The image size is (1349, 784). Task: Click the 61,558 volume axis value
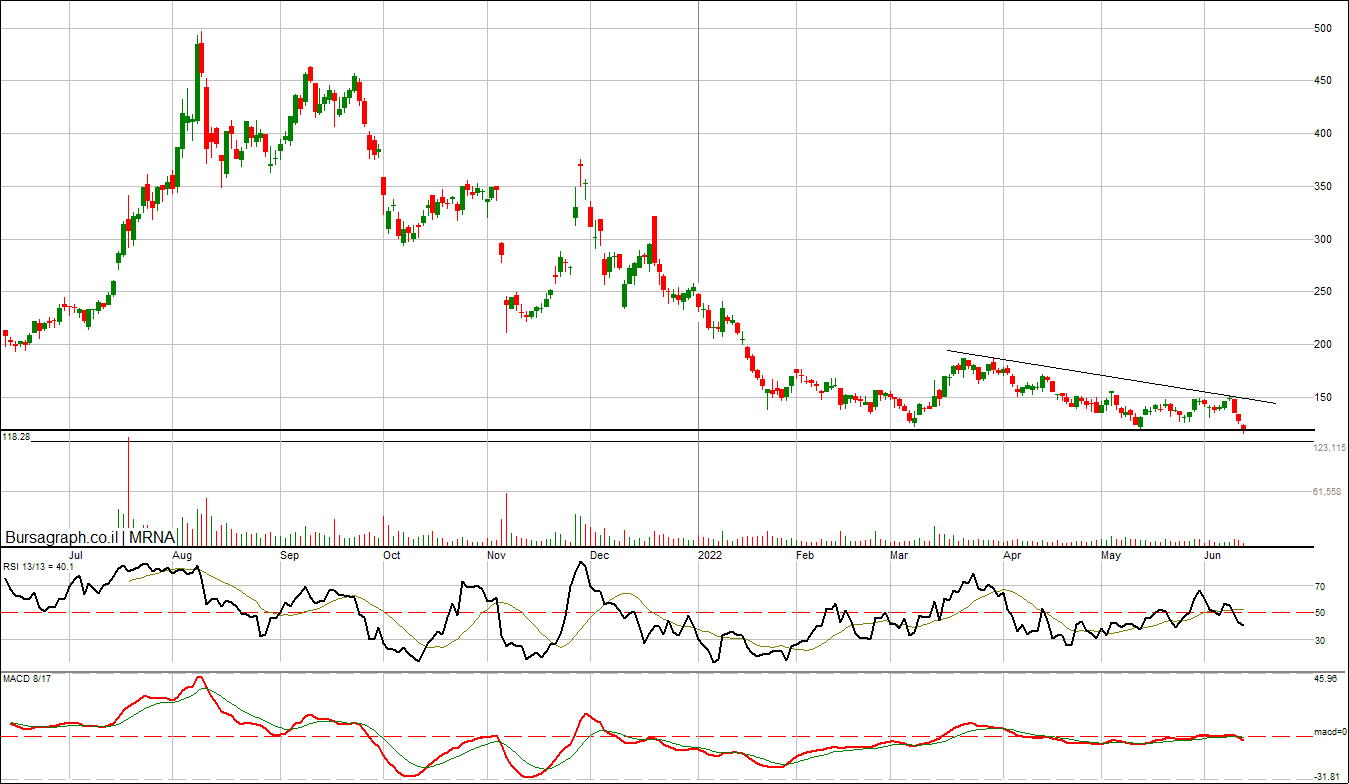[x=1329, y=492]
